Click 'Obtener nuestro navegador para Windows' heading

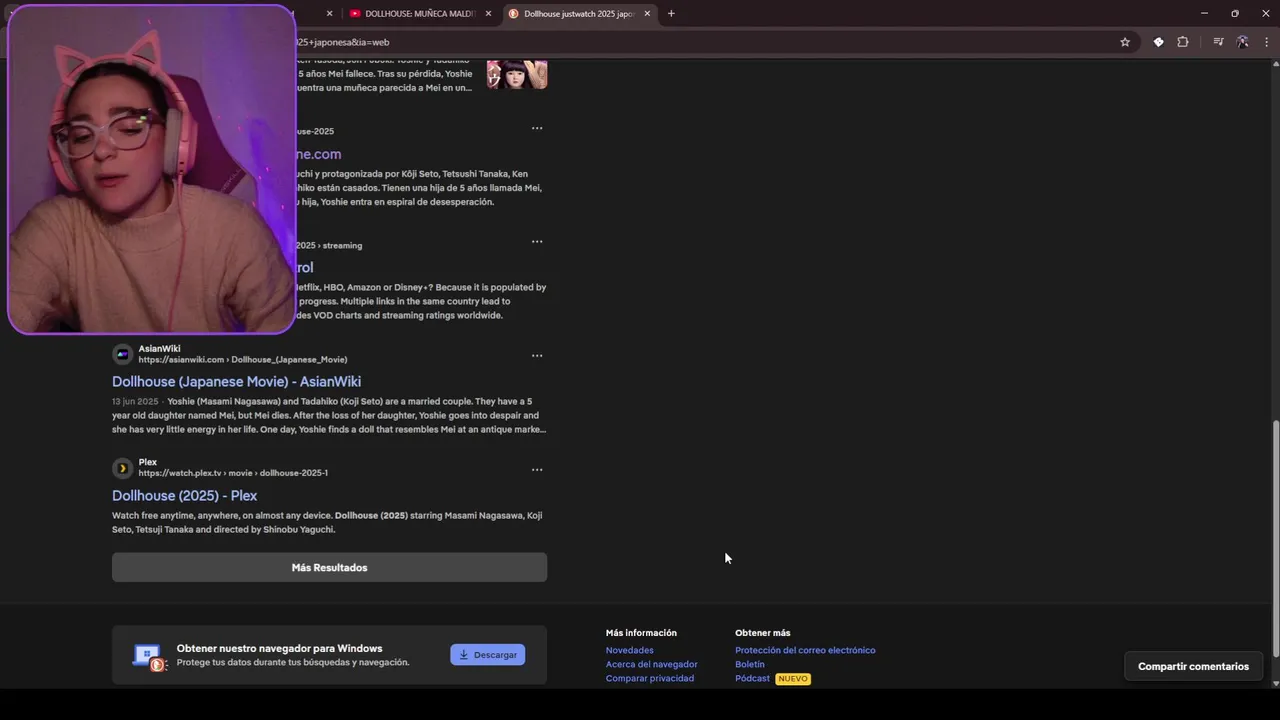pyautogui.click(x=279, y=648)
